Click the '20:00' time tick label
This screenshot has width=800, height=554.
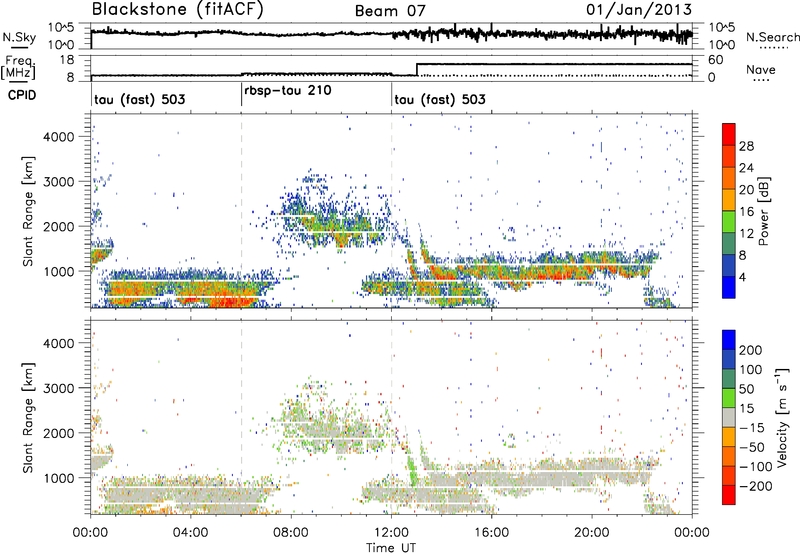point(591,533)
